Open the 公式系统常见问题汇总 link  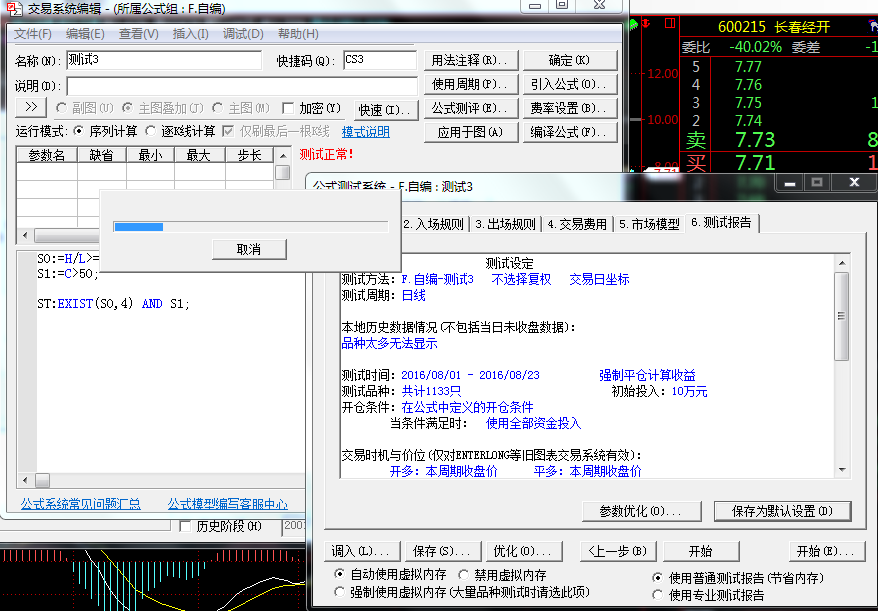(81, 504)
